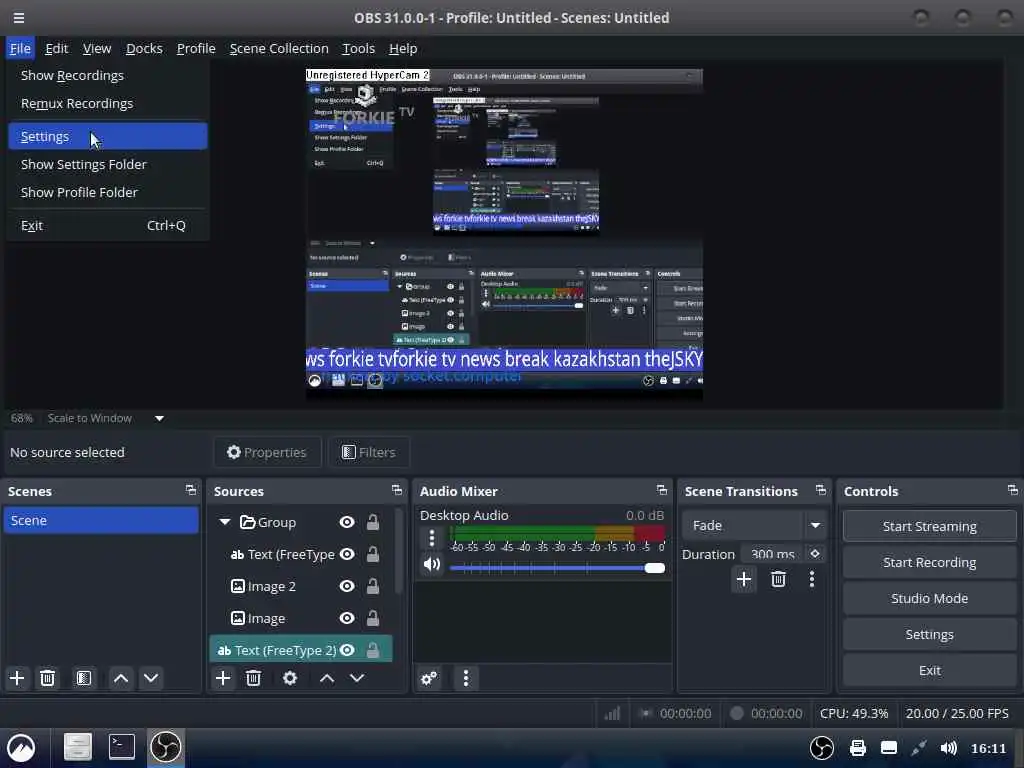The width and height of the screenshot is (1024, 768).
Task: Select Show Profile Folder menu entry
Action: (x=108, y=192)
